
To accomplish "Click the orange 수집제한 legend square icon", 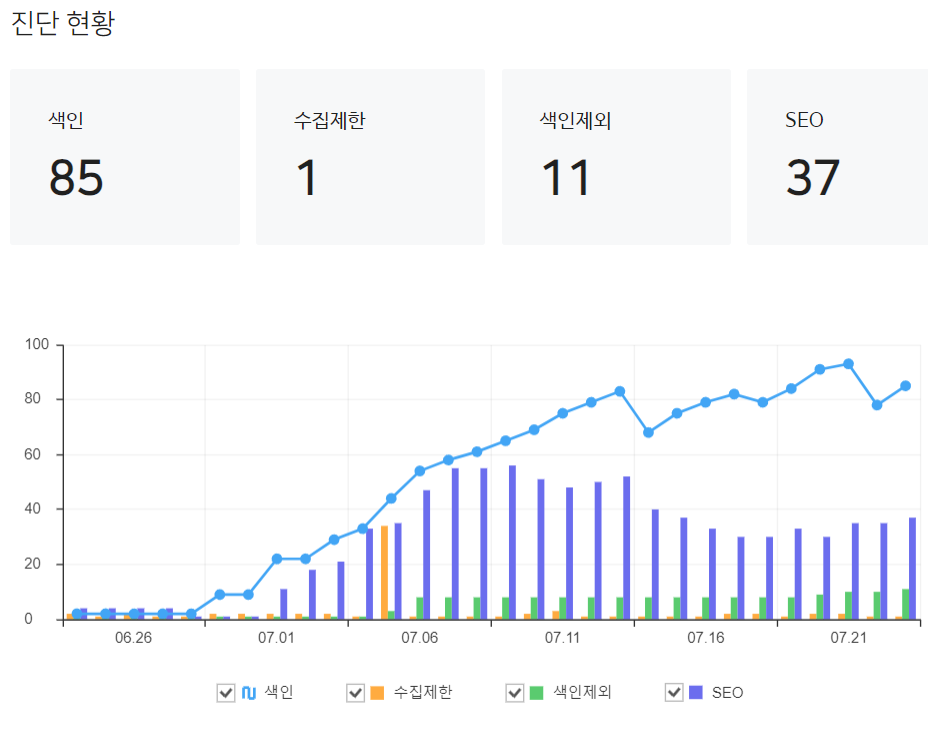I will pos(376,691).
